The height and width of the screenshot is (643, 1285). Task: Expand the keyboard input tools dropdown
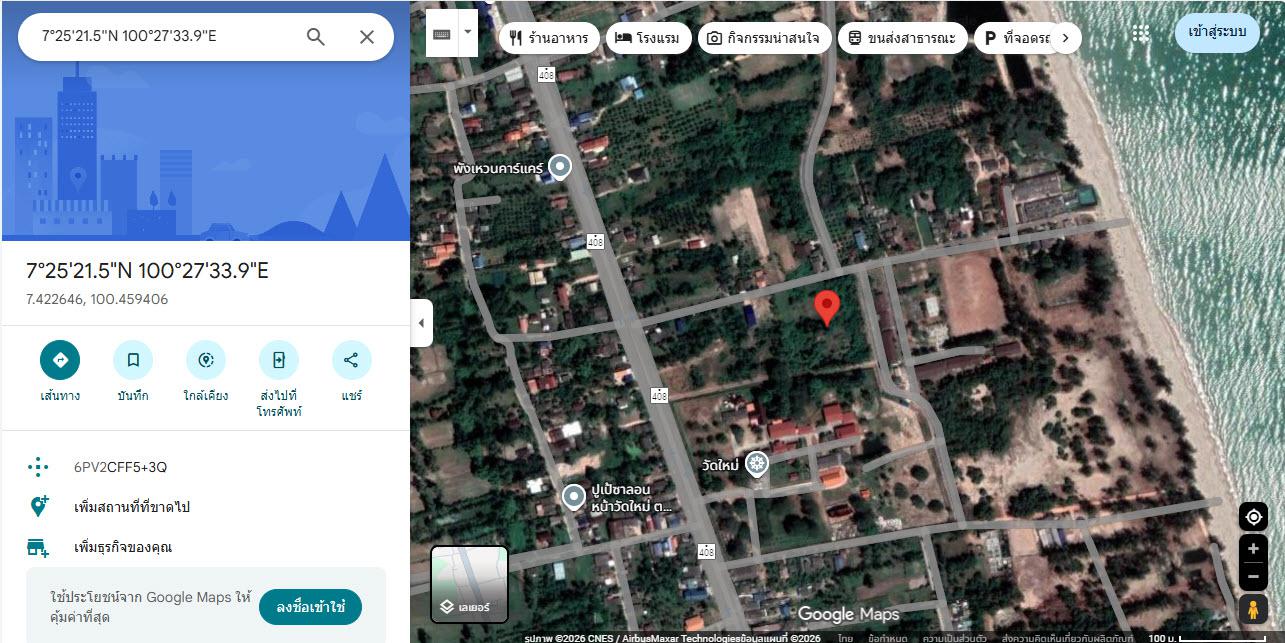tap(468, 34)
